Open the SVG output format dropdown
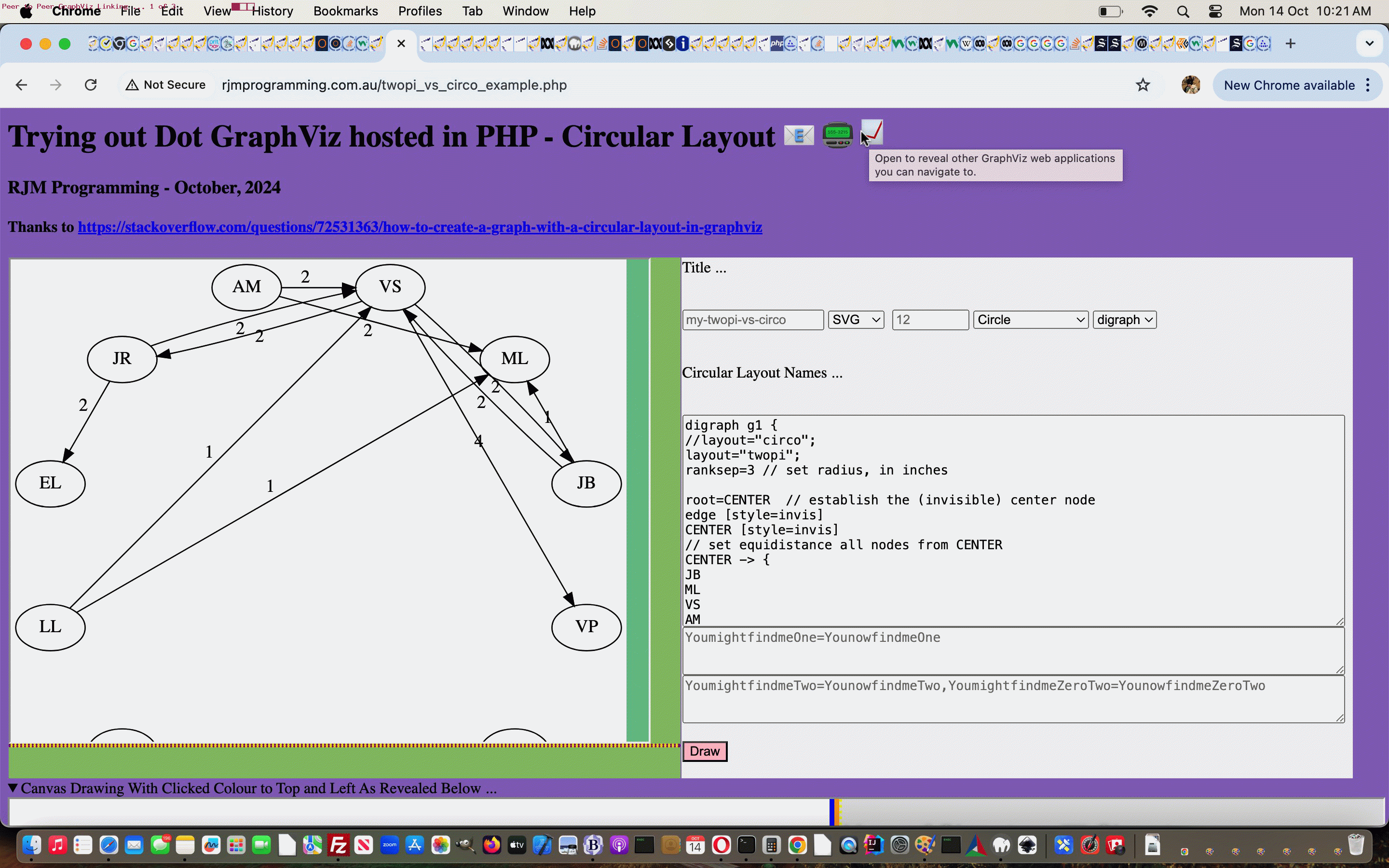The width and height of the screenshot is (1389, 868). [x=856, y=320]
